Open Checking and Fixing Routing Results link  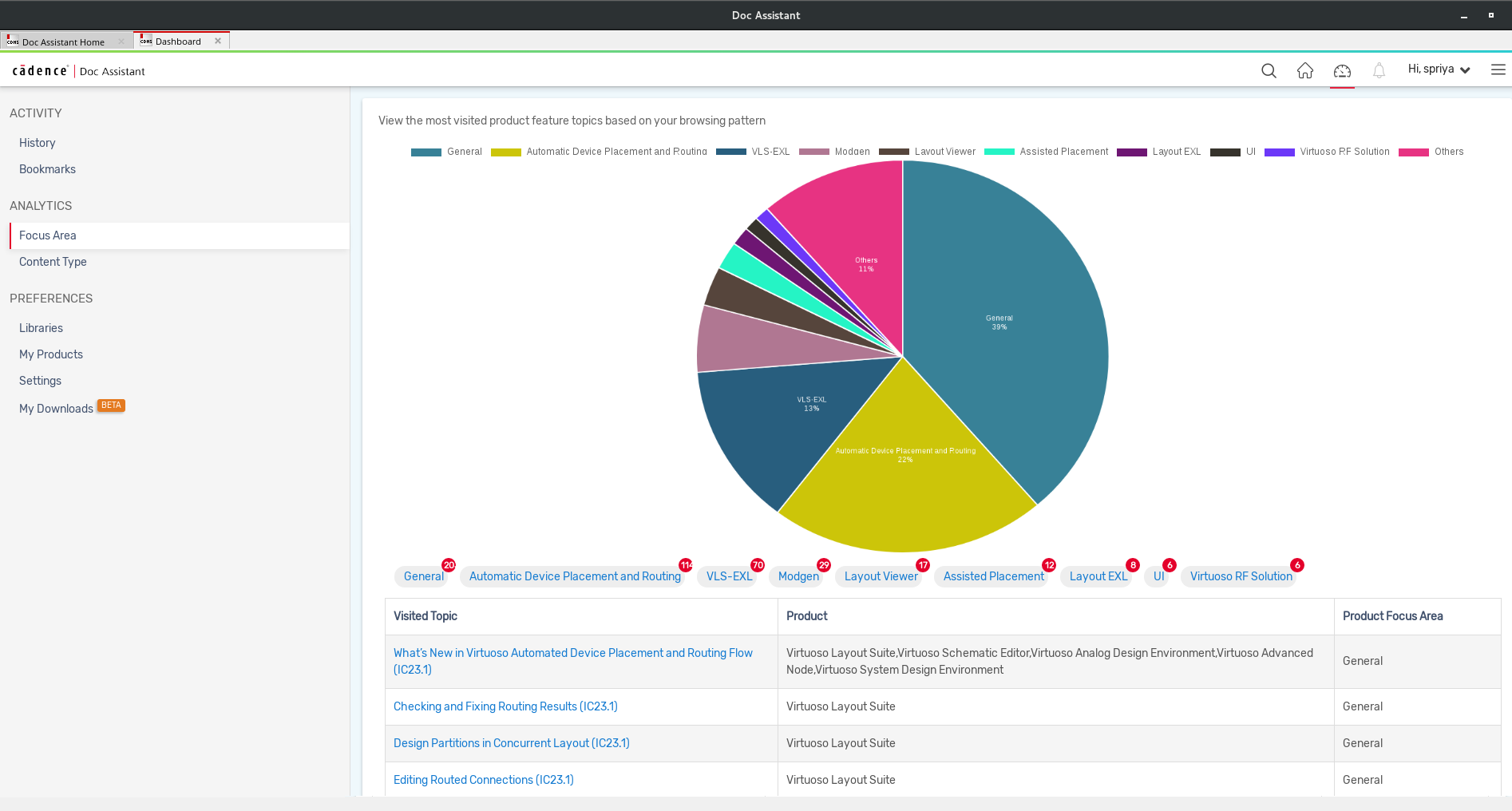505,706
